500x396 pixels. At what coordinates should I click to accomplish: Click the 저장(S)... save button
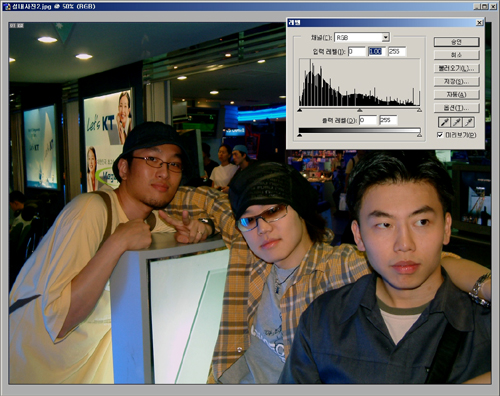pyautogui.click(x=456, y=81)
